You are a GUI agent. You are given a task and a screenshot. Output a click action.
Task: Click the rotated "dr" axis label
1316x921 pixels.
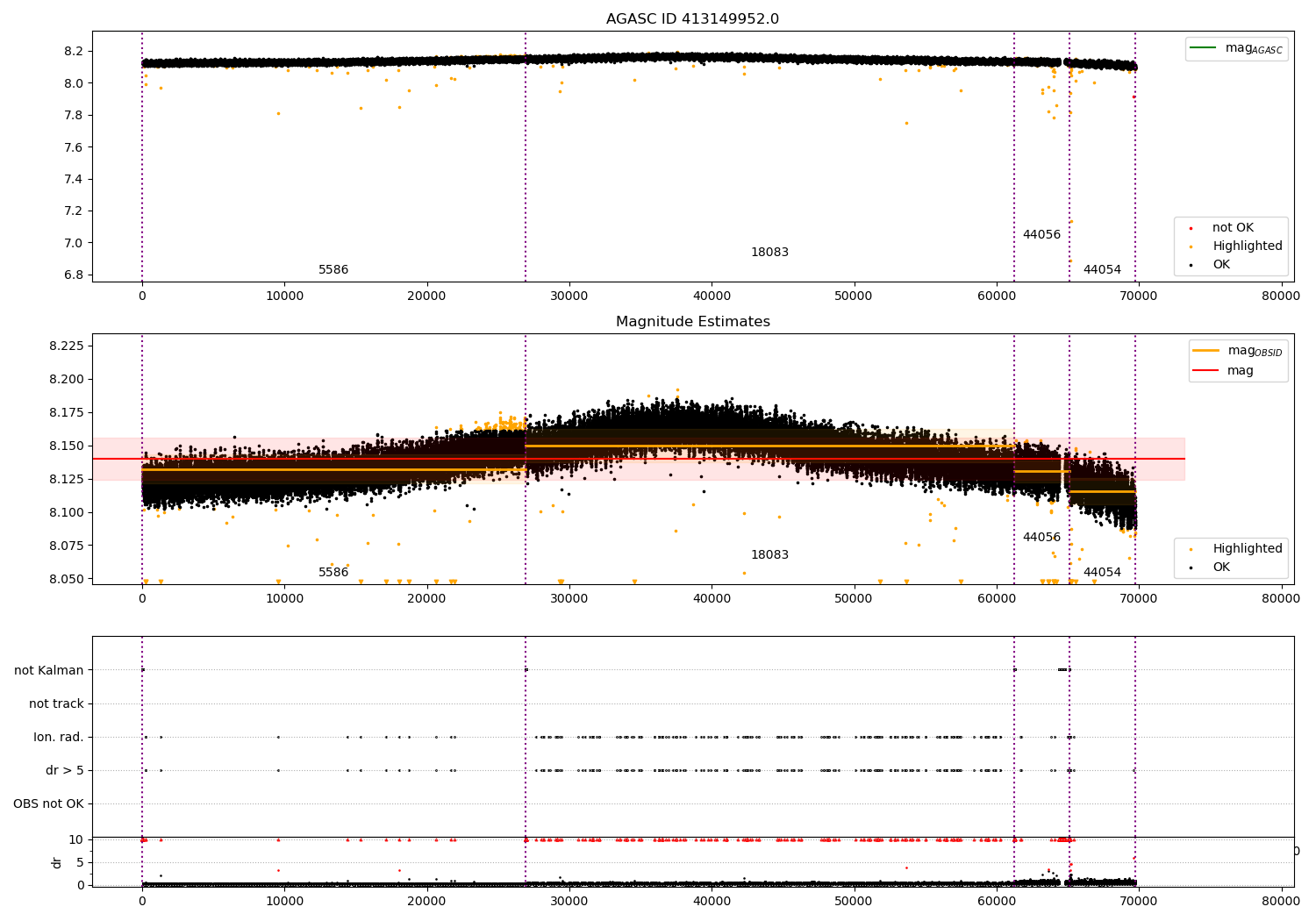click(x=57, y=862)
